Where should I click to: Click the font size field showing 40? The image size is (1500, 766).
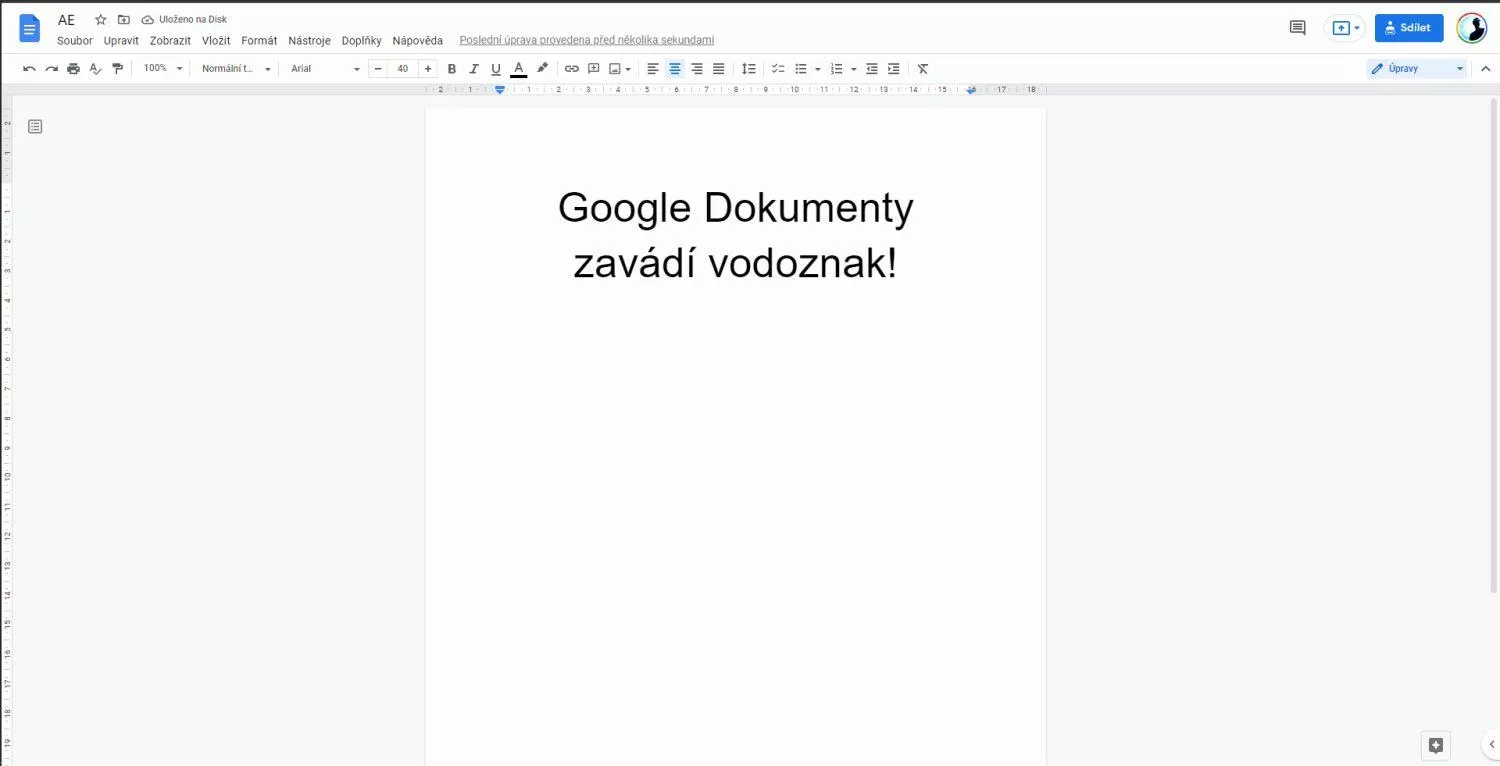(403, 69)
